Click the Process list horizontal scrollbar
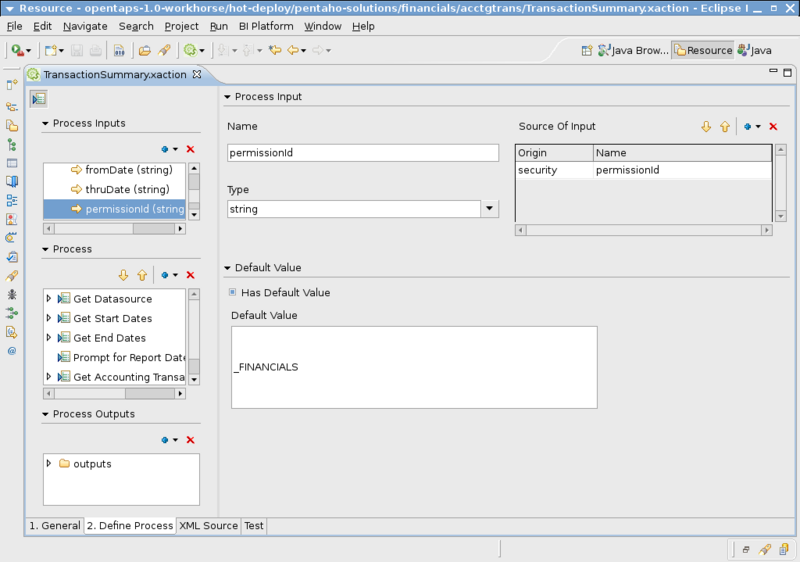 click(114, 393)
